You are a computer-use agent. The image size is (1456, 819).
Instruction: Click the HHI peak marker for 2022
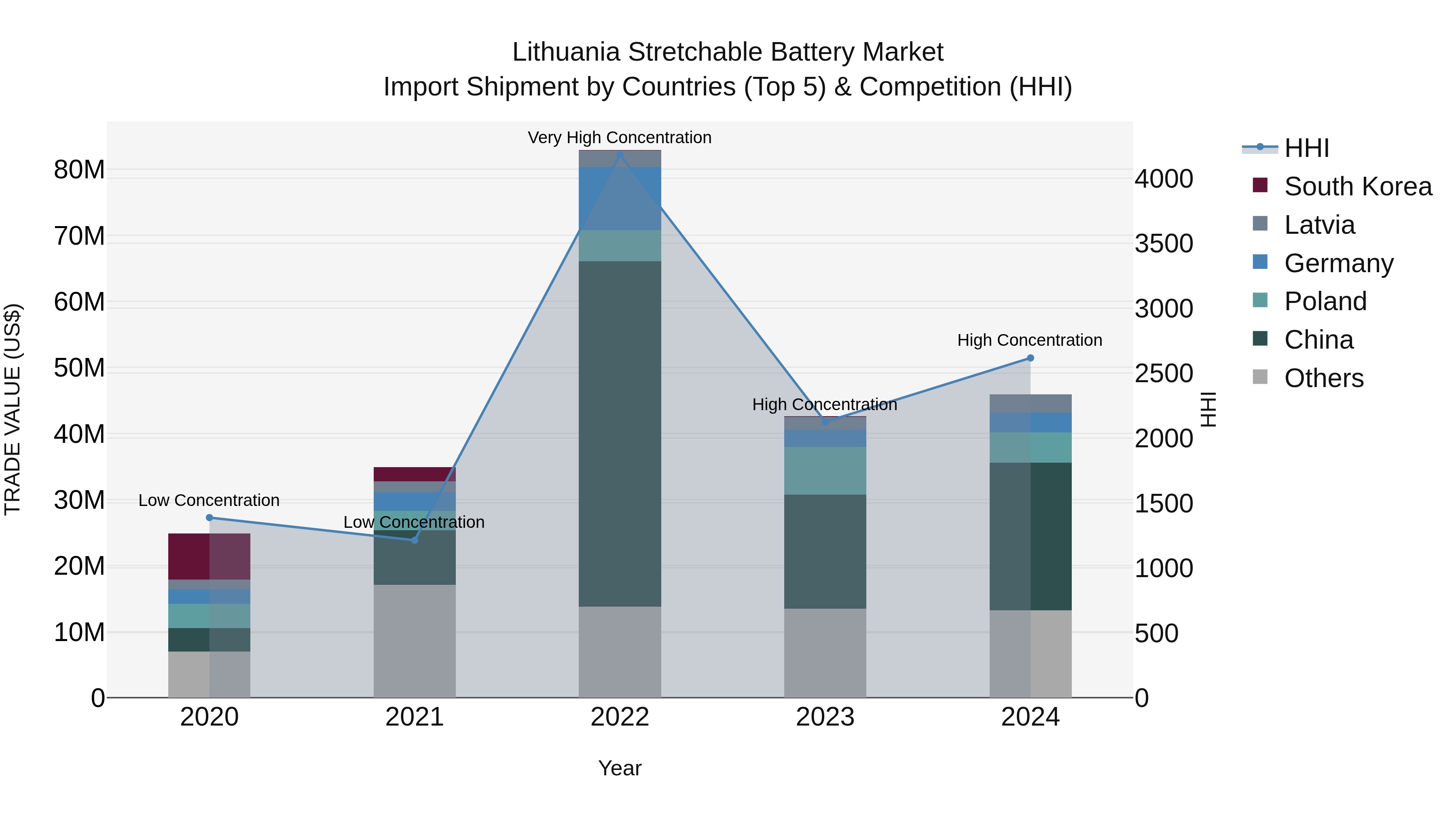tap(620, 155)
